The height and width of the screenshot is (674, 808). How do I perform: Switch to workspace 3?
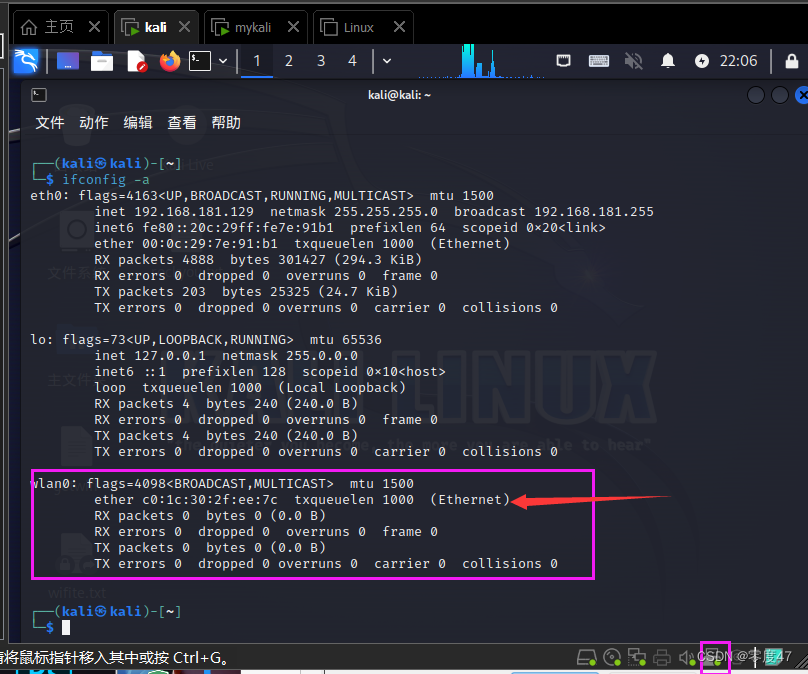point(321,61)
